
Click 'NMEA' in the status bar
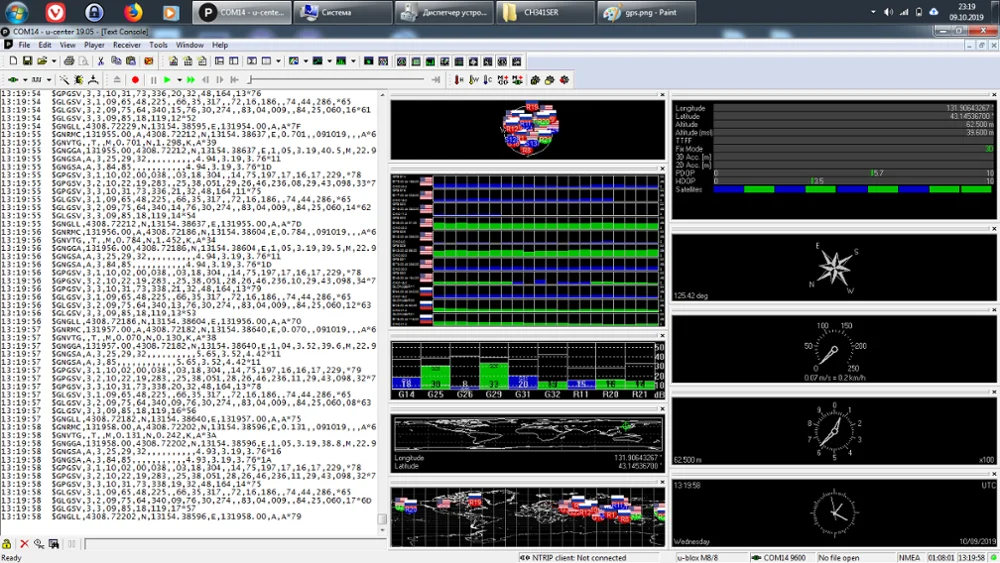coord(909,558)
